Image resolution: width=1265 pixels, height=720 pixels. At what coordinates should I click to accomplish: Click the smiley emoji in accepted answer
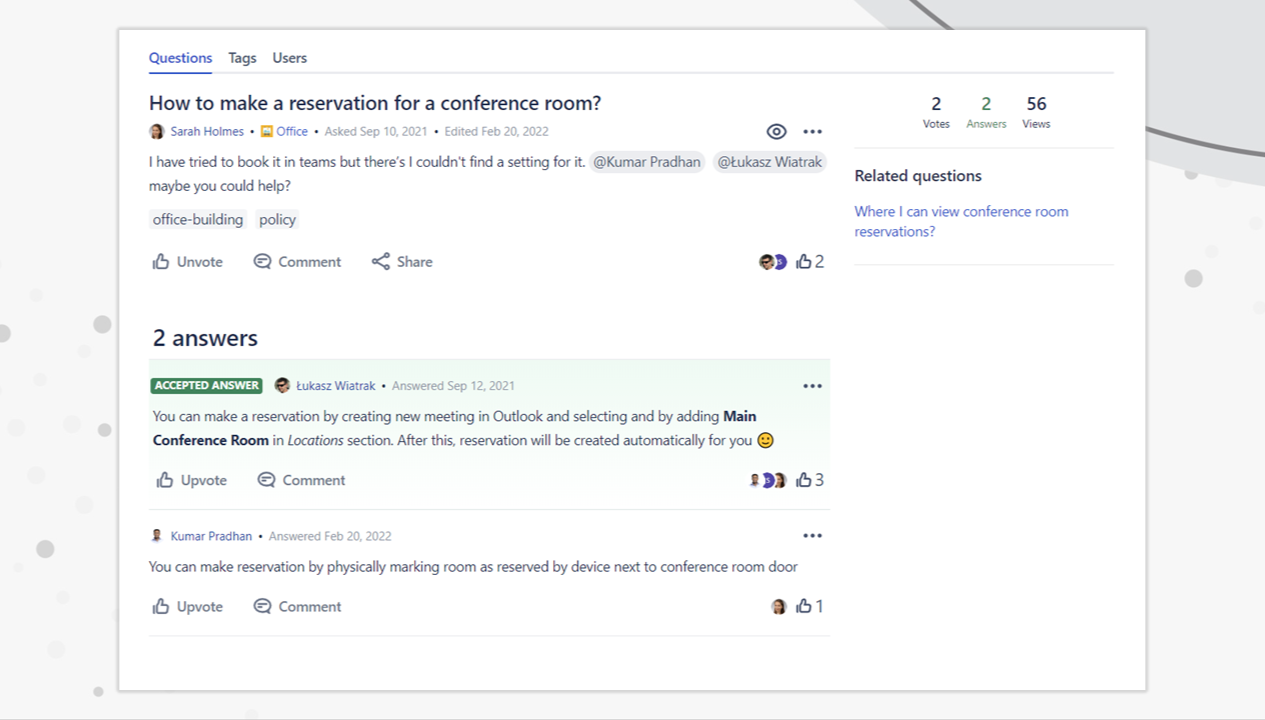tap(766, 440)
